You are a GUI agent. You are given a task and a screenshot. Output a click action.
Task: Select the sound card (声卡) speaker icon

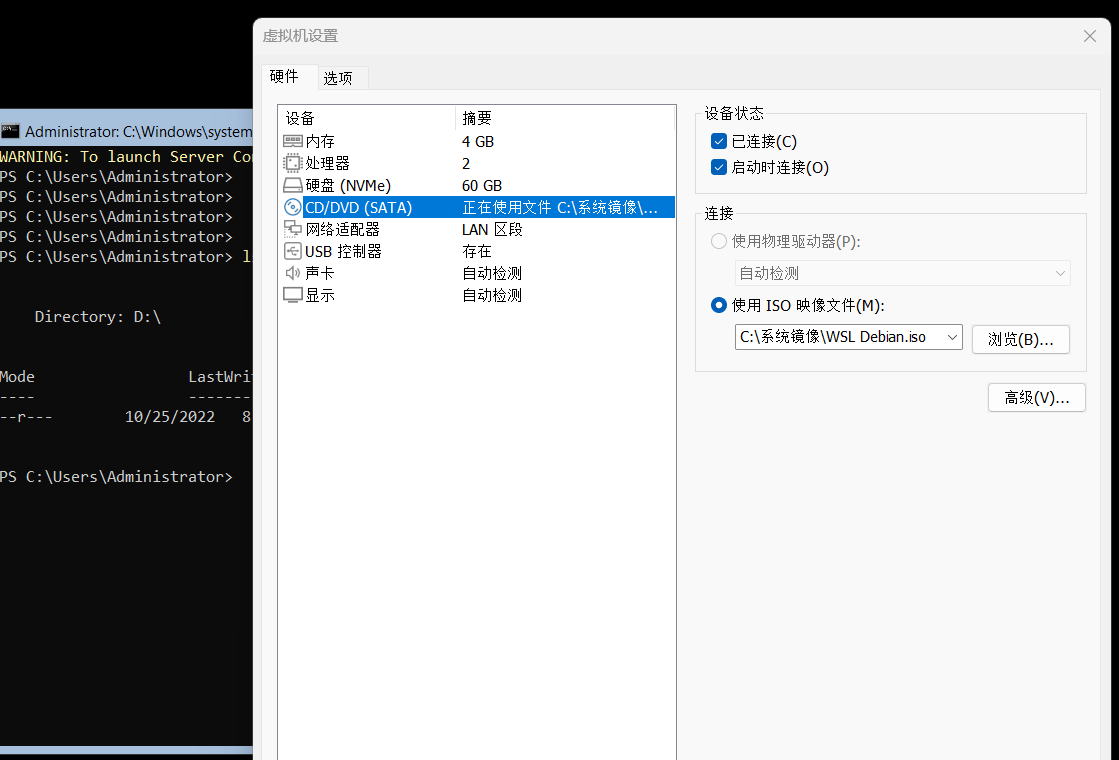(x=293, y=273)
